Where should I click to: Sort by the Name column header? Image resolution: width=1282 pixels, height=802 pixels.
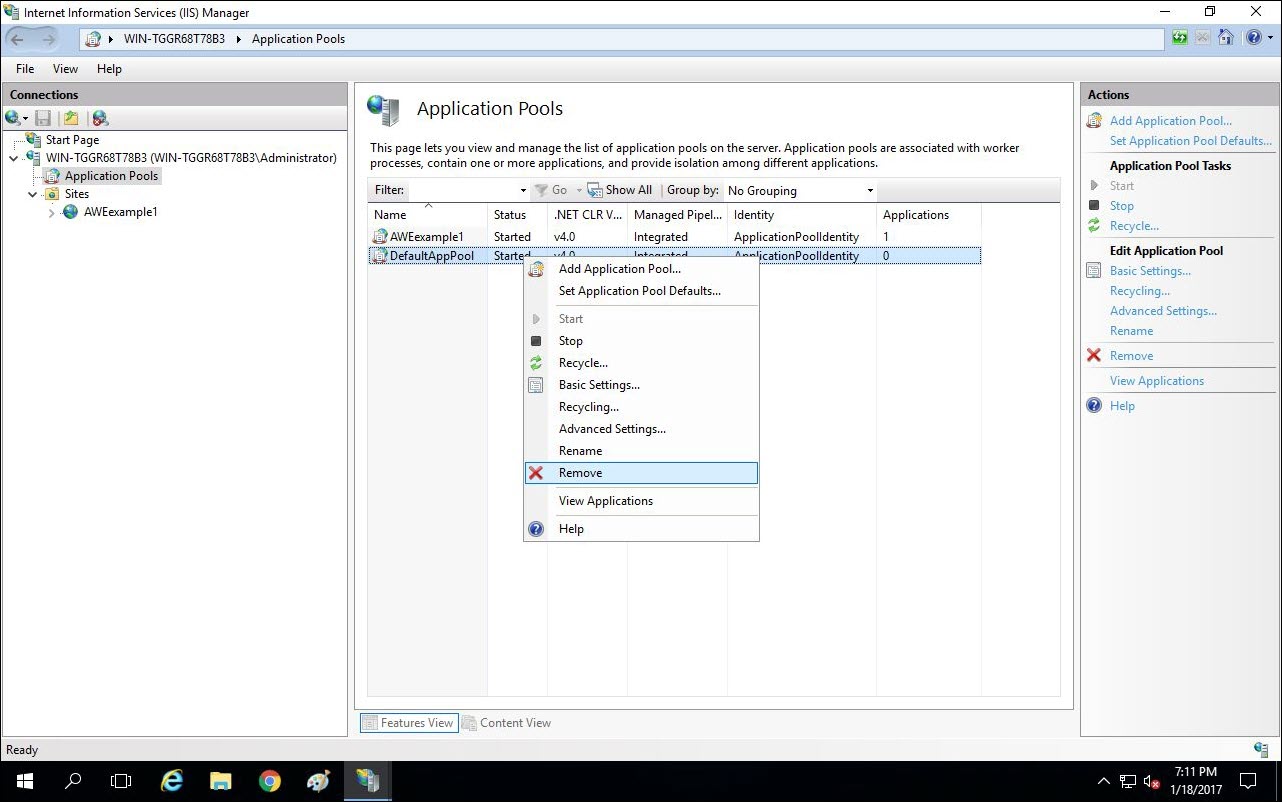[427, 215]
